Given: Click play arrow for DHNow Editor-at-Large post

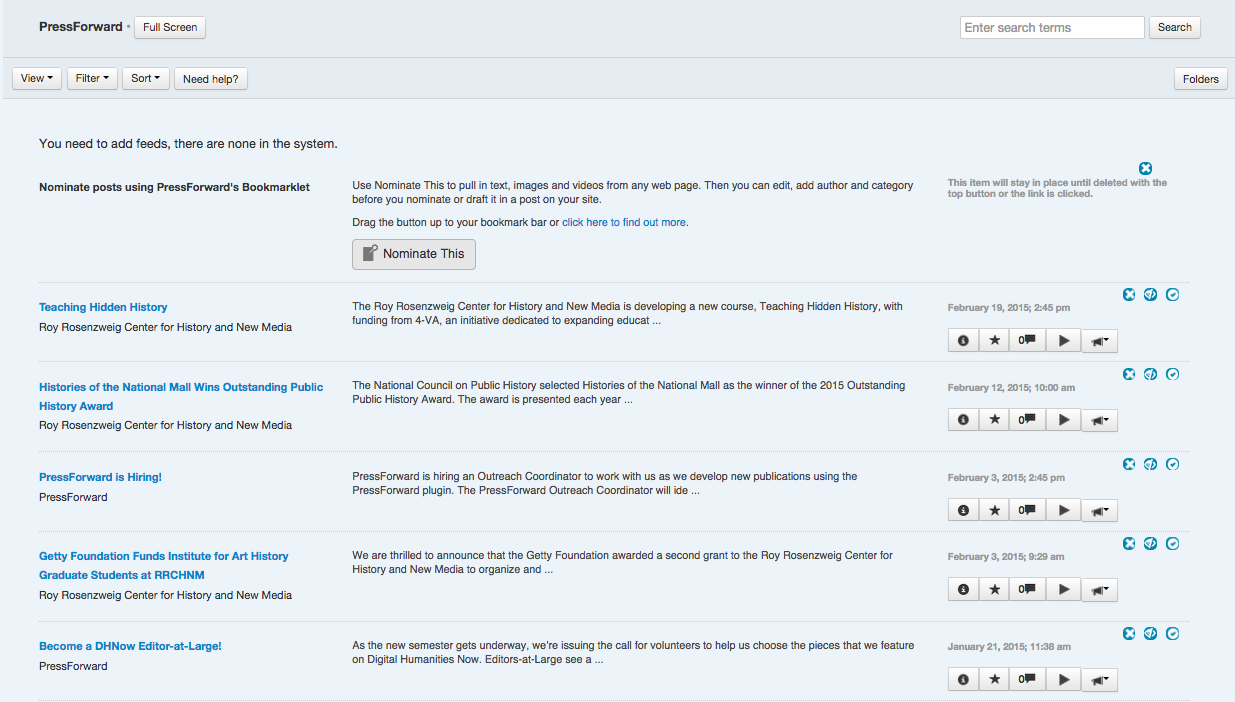Looking at the screenshot, I should click(x=1063, y=679).
